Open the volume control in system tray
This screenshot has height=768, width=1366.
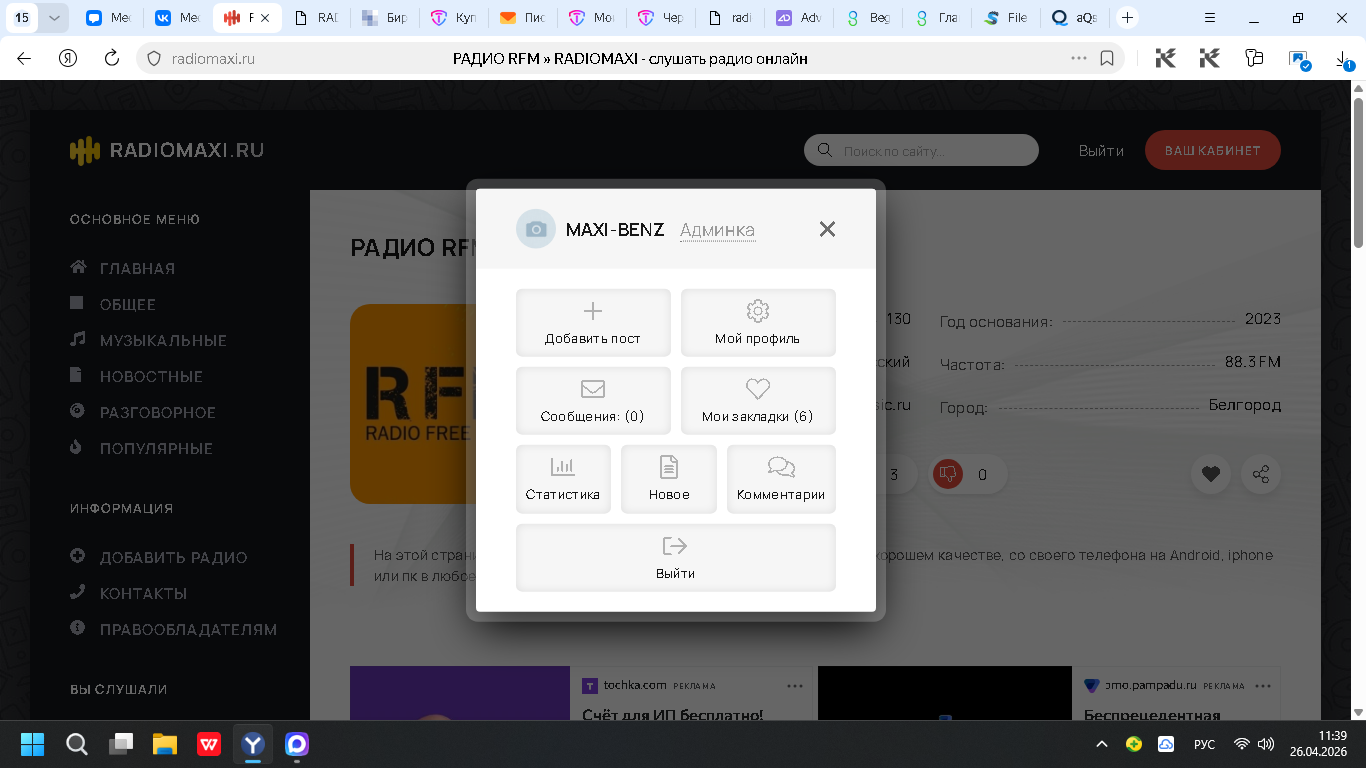[1265, 744]
